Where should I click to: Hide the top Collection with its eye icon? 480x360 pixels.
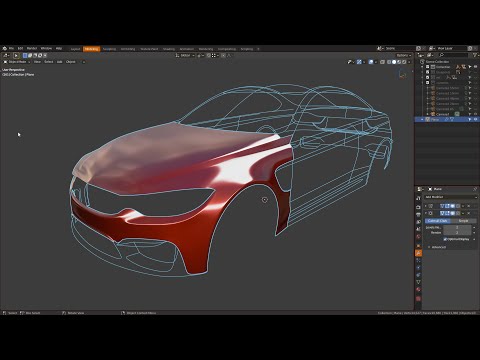(x=476, y=67)
